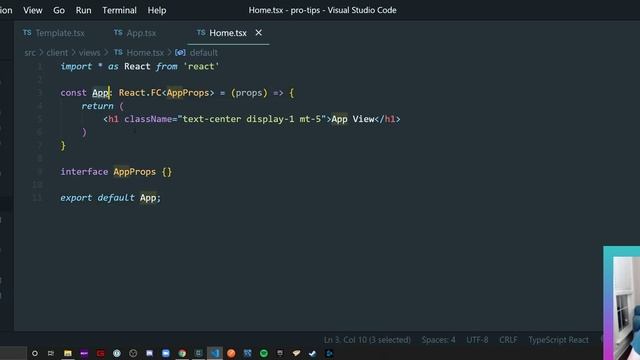The width and height of the screenshot is (640, 360).
Task: Click the 'text-center display-1 mt-5' string
Action: (251, 119)
